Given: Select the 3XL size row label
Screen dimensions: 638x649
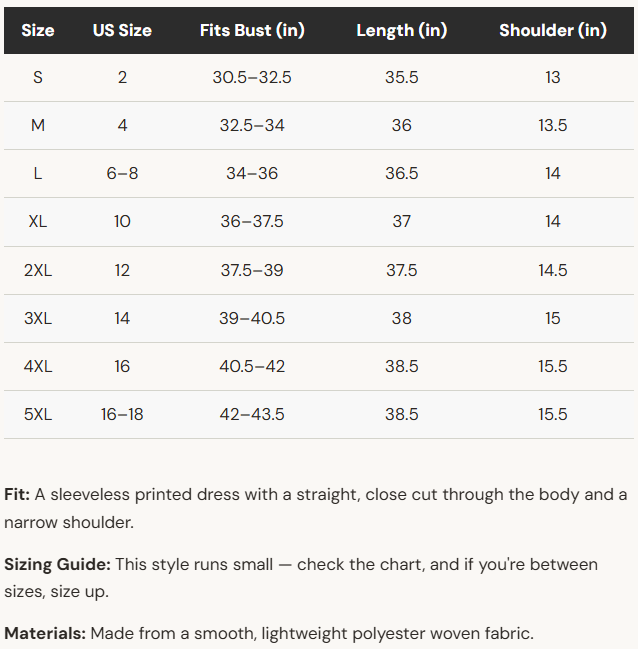Looking at the screenshot, I should coord(38,318).
